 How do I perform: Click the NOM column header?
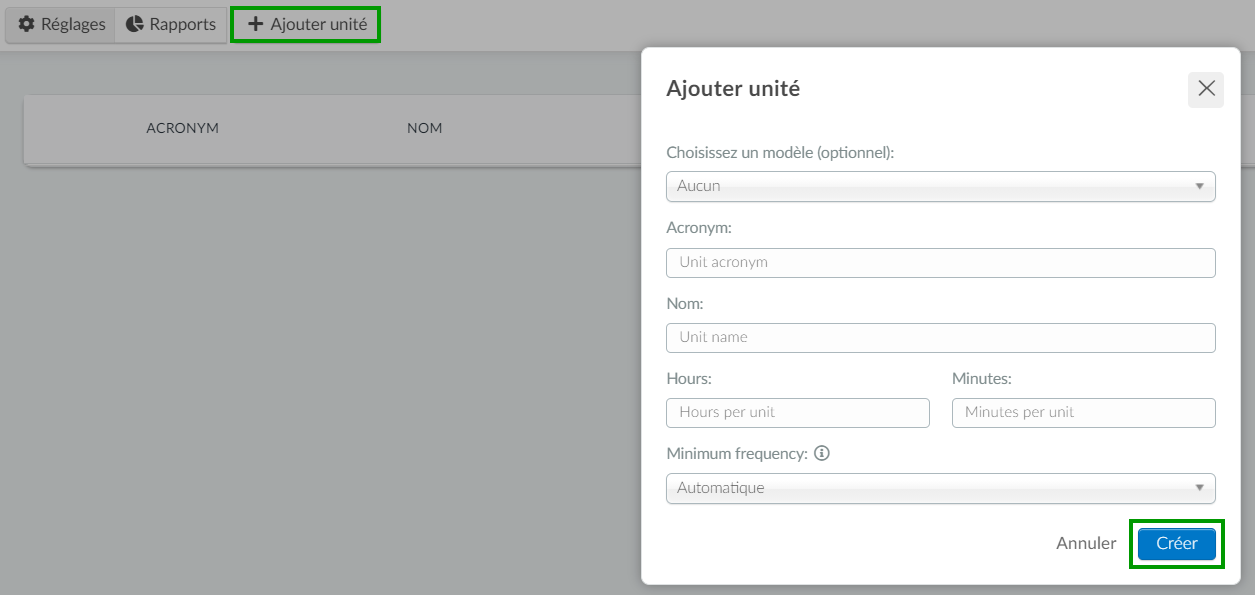point(425,128)
